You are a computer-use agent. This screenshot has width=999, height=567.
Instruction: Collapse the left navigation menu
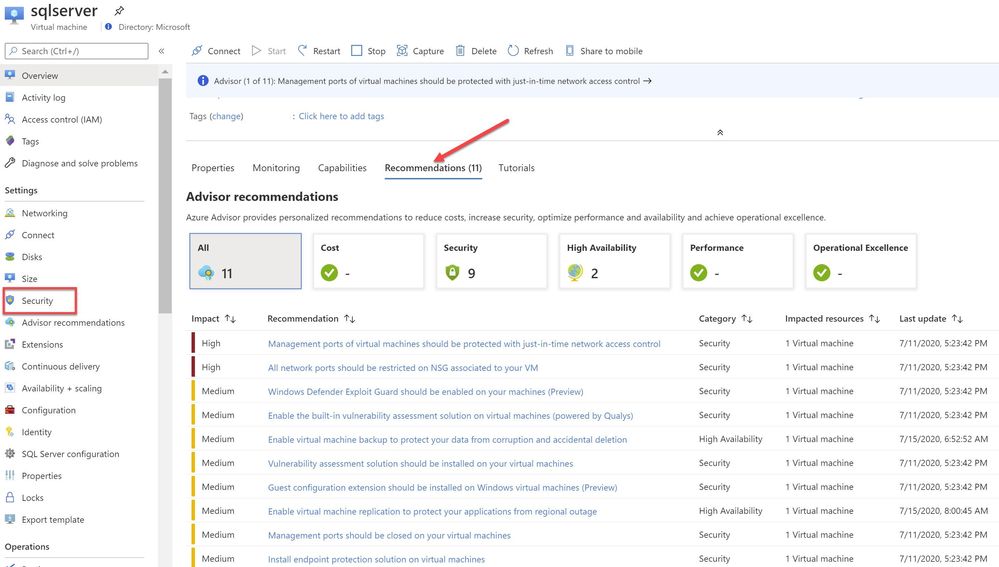point(161,51)
